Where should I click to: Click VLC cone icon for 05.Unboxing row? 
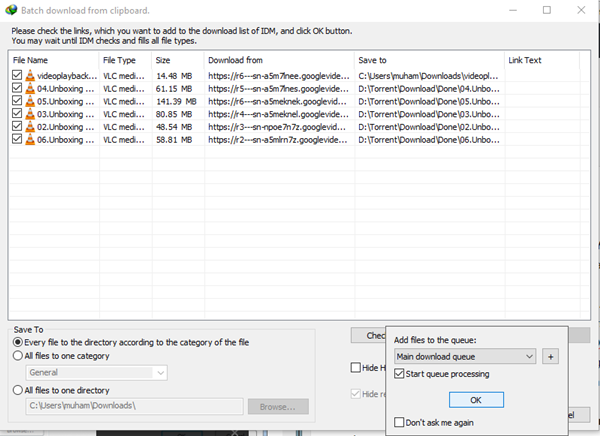point(30,101)
